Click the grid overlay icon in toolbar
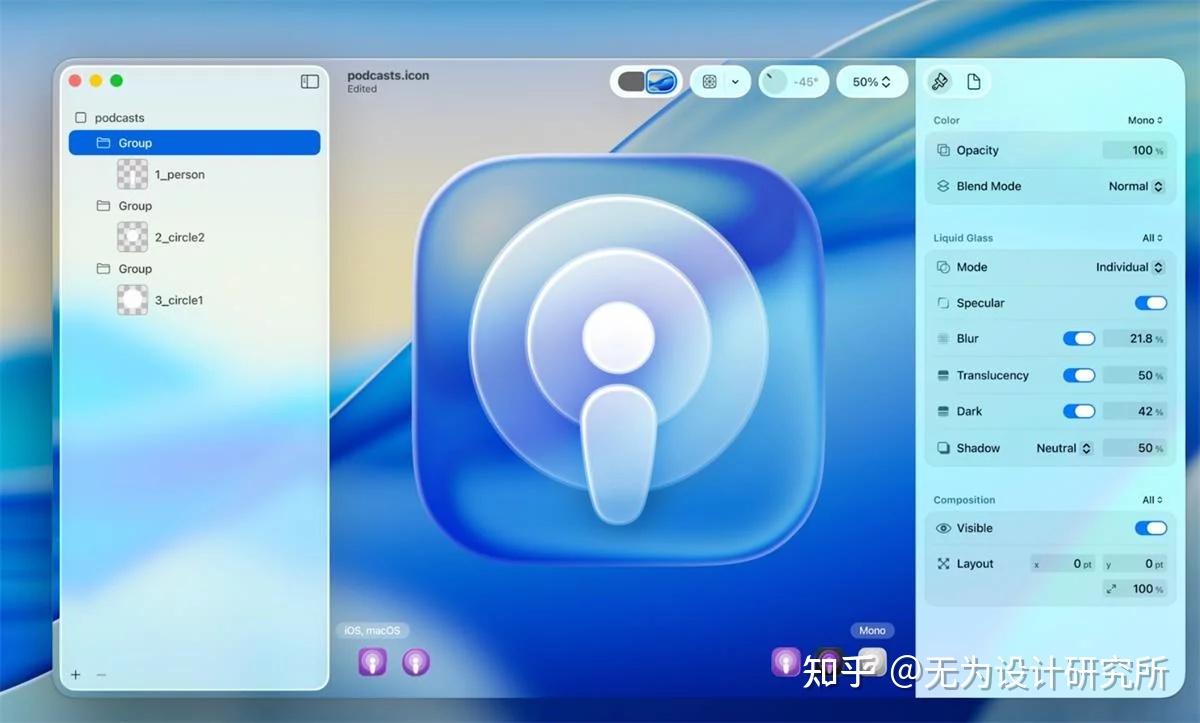 (709, 82)
